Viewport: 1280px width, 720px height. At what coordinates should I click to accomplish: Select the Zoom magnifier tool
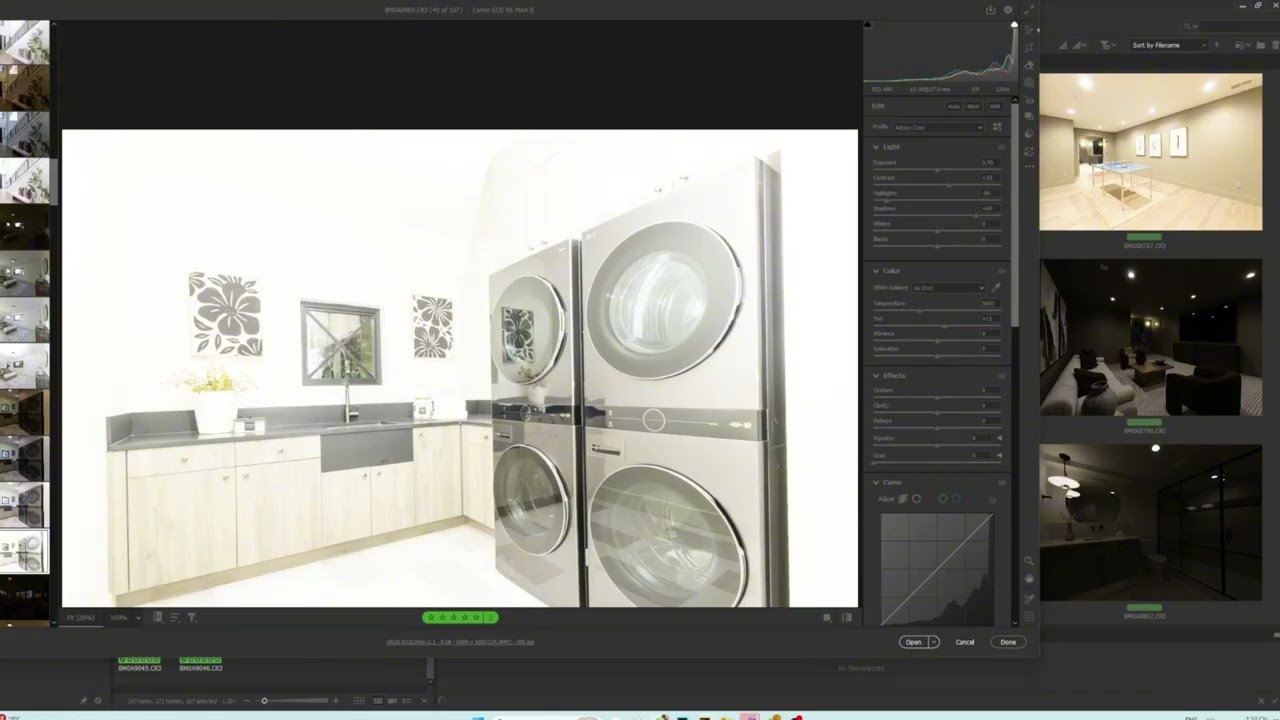(1029, 561)
